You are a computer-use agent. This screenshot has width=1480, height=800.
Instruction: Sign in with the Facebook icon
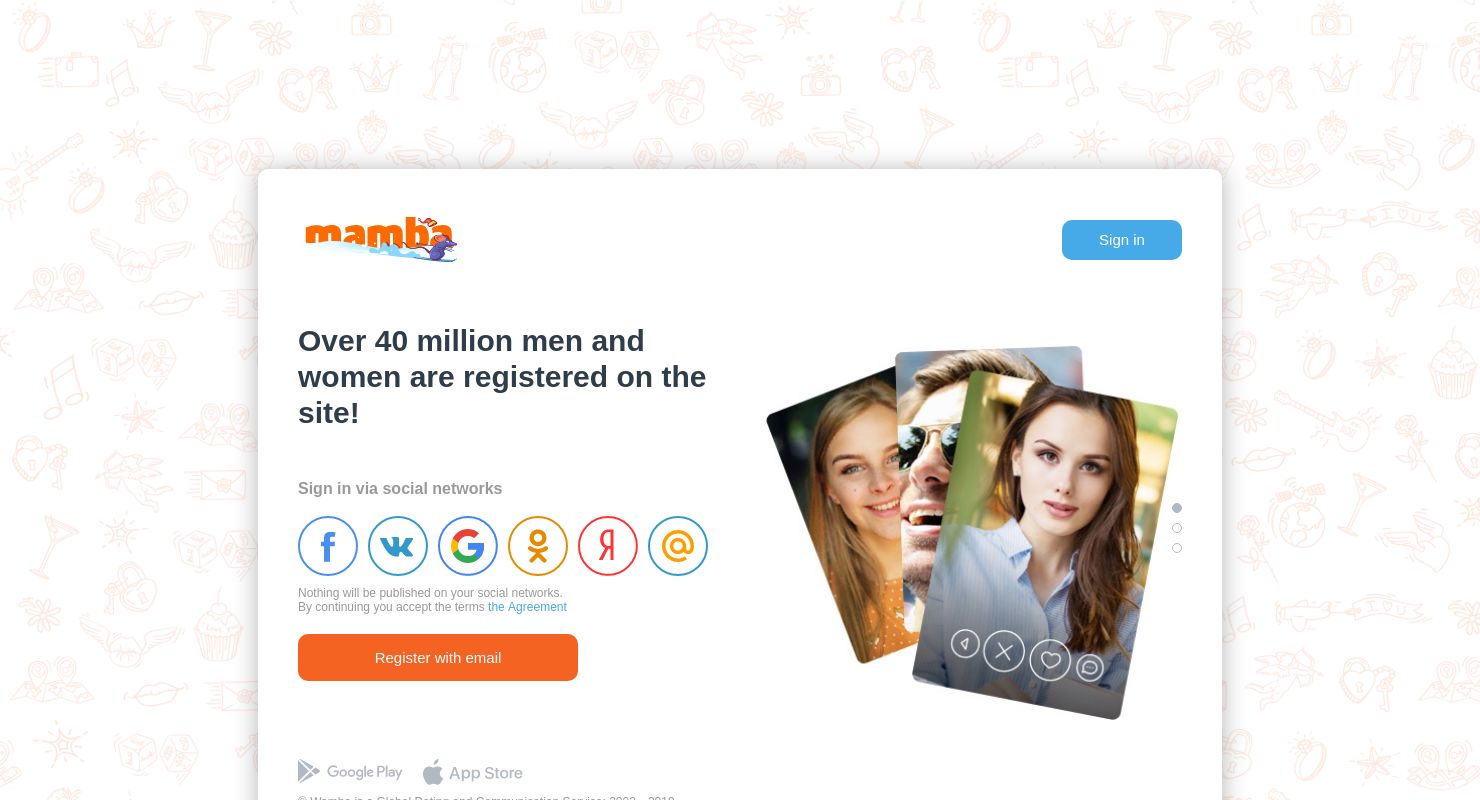pyautogui.click(x=328, y=546)
